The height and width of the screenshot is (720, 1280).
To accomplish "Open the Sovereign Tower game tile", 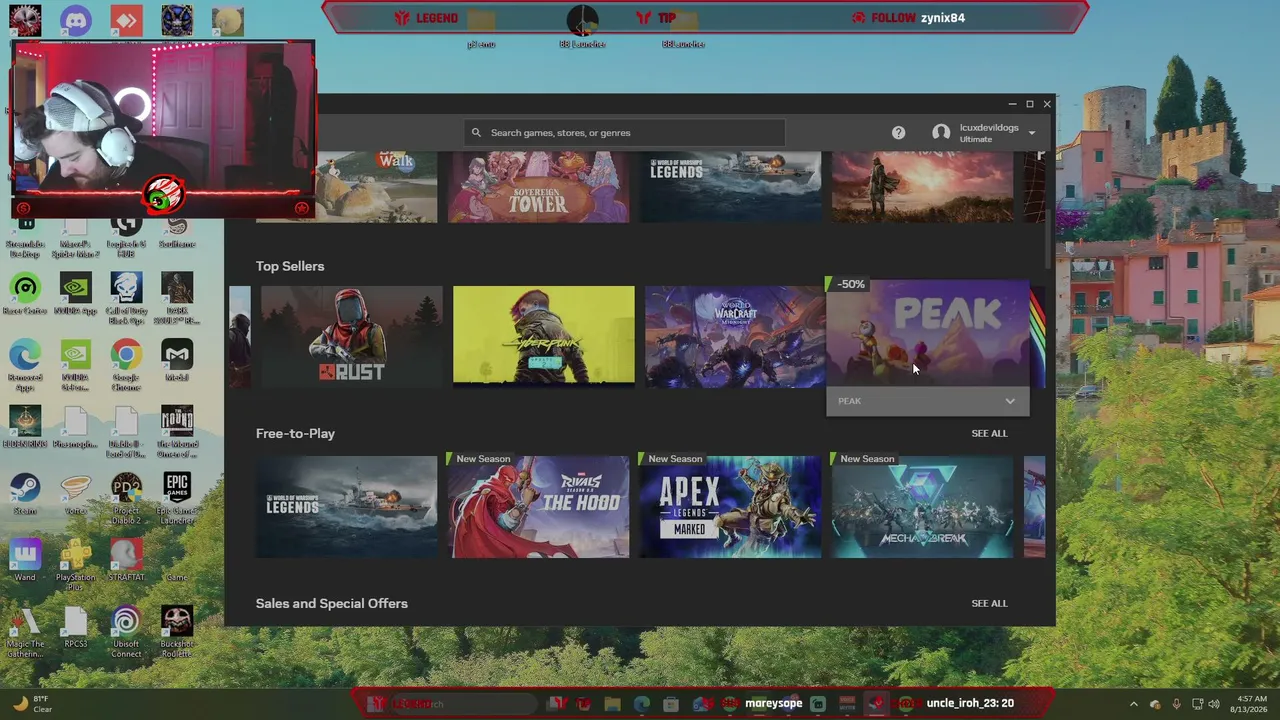I will click(538, 187).
